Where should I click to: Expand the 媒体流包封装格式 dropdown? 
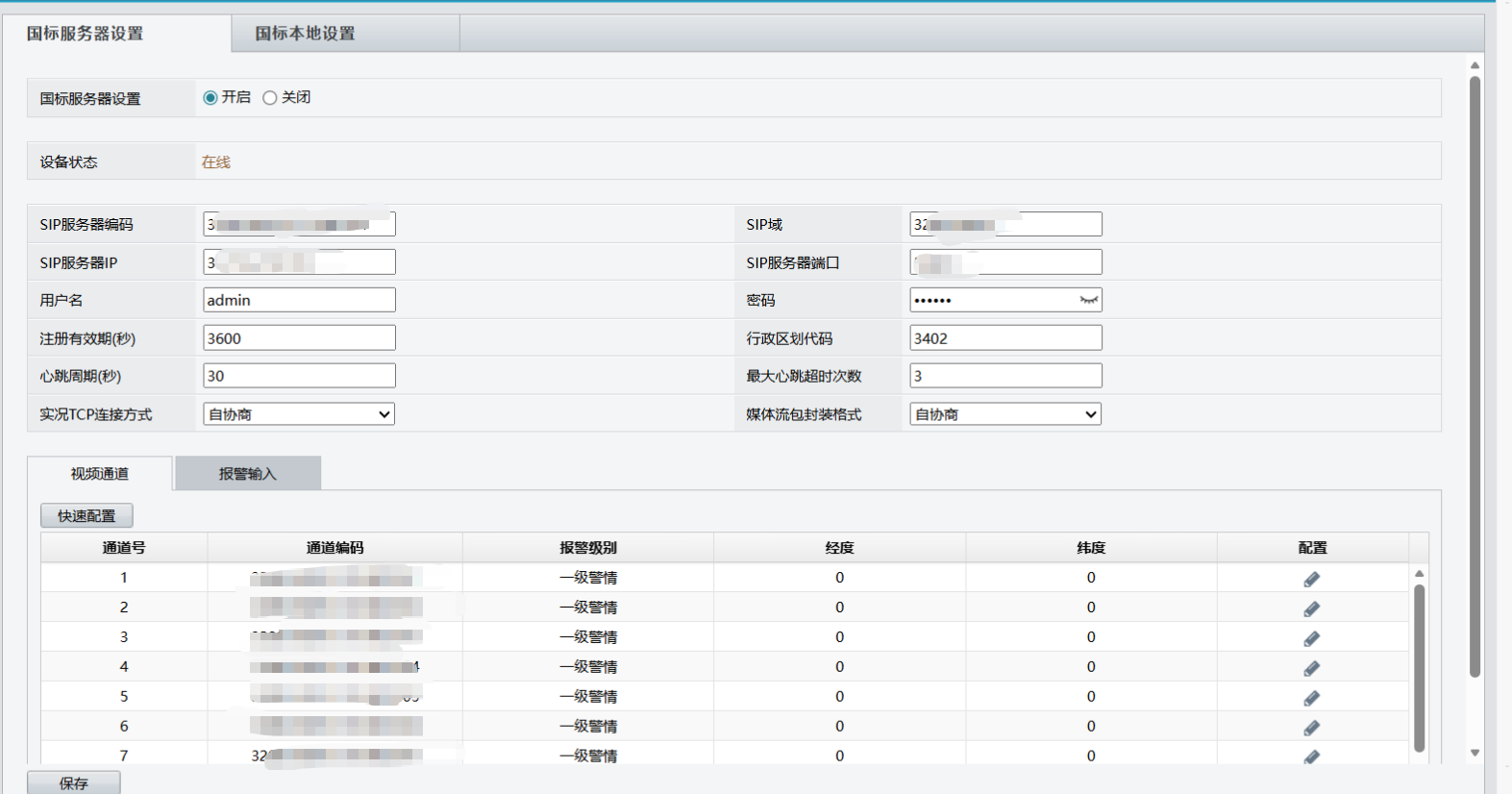click(1005, 414)
